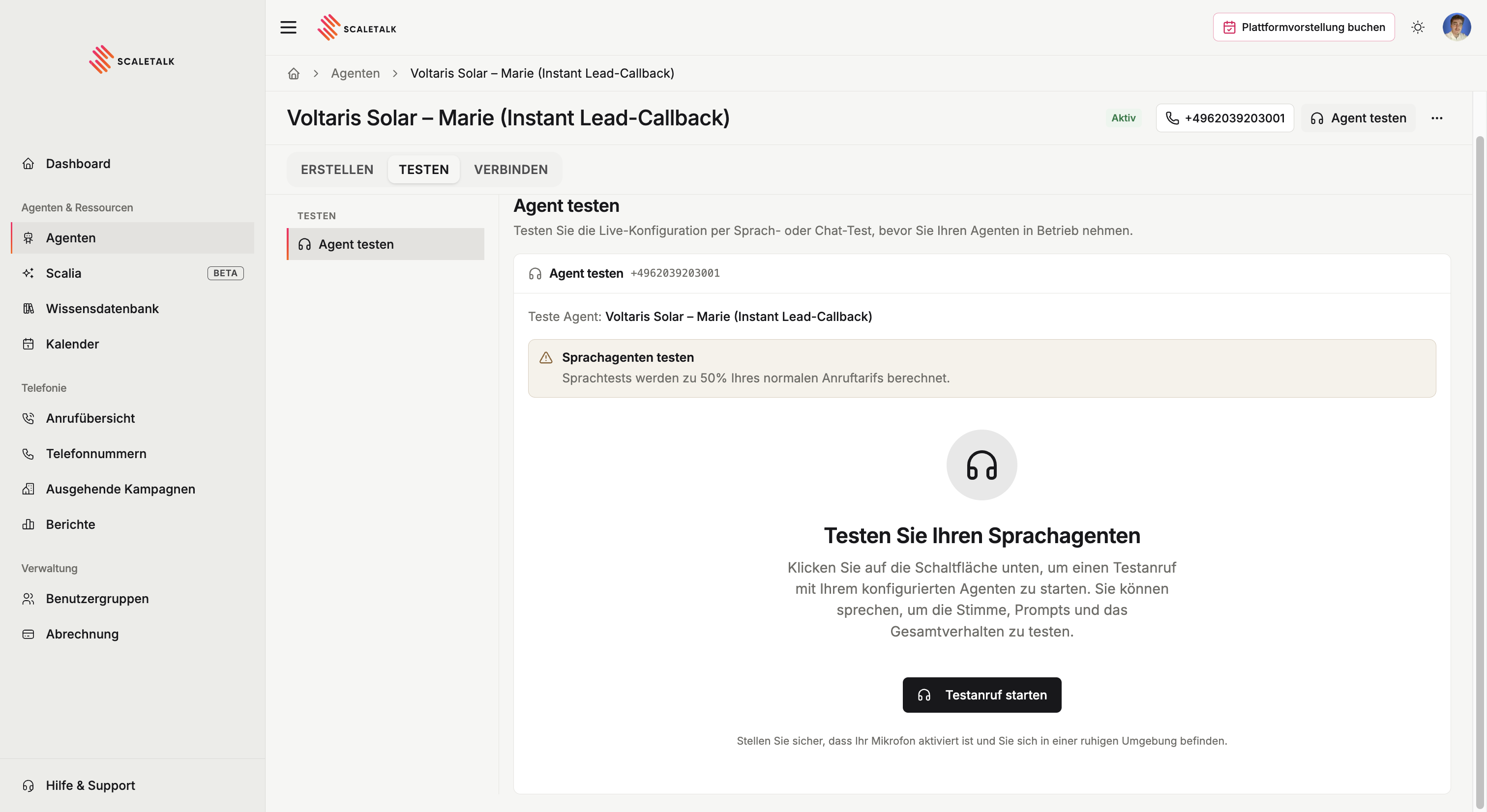Open Agenten in the sidebar
The width and height of the screenshot is (1487, 812).
coord(132,238)
